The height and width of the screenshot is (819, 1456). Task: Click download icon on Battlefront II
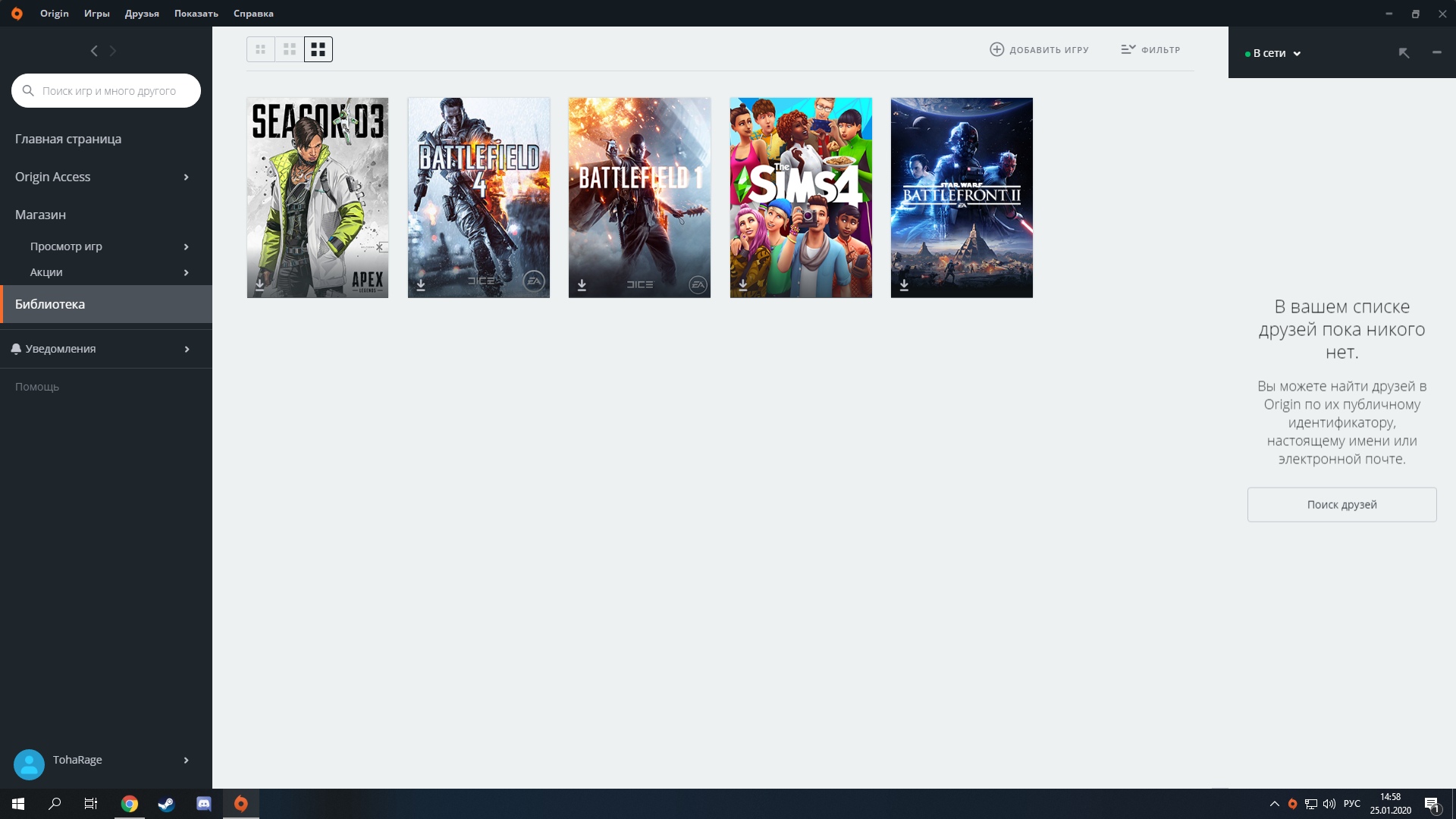click(904, 285)
